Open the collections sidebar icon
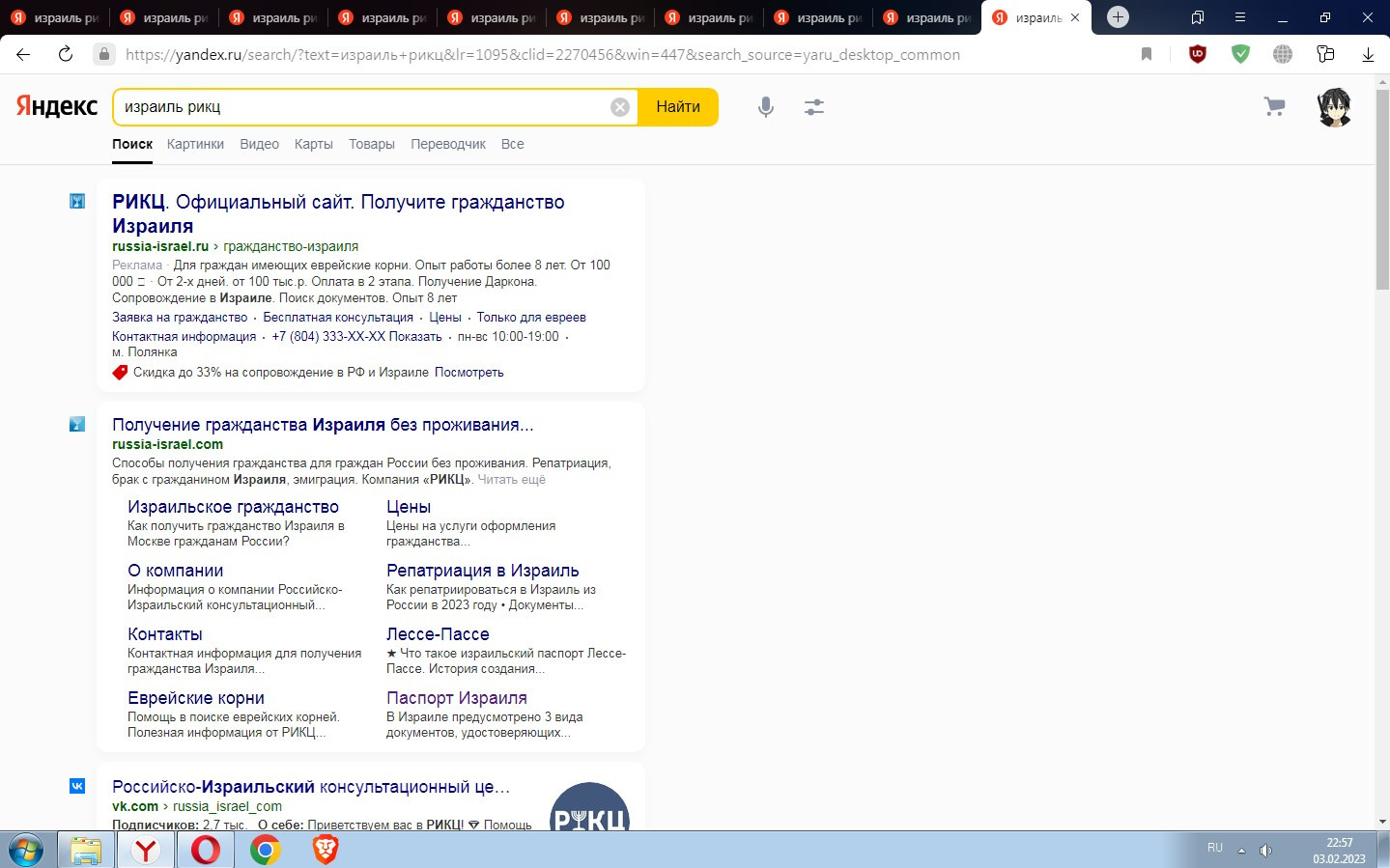This screenshot has width=1390, height=868. pyautogui.click(x=1325, y=54)
